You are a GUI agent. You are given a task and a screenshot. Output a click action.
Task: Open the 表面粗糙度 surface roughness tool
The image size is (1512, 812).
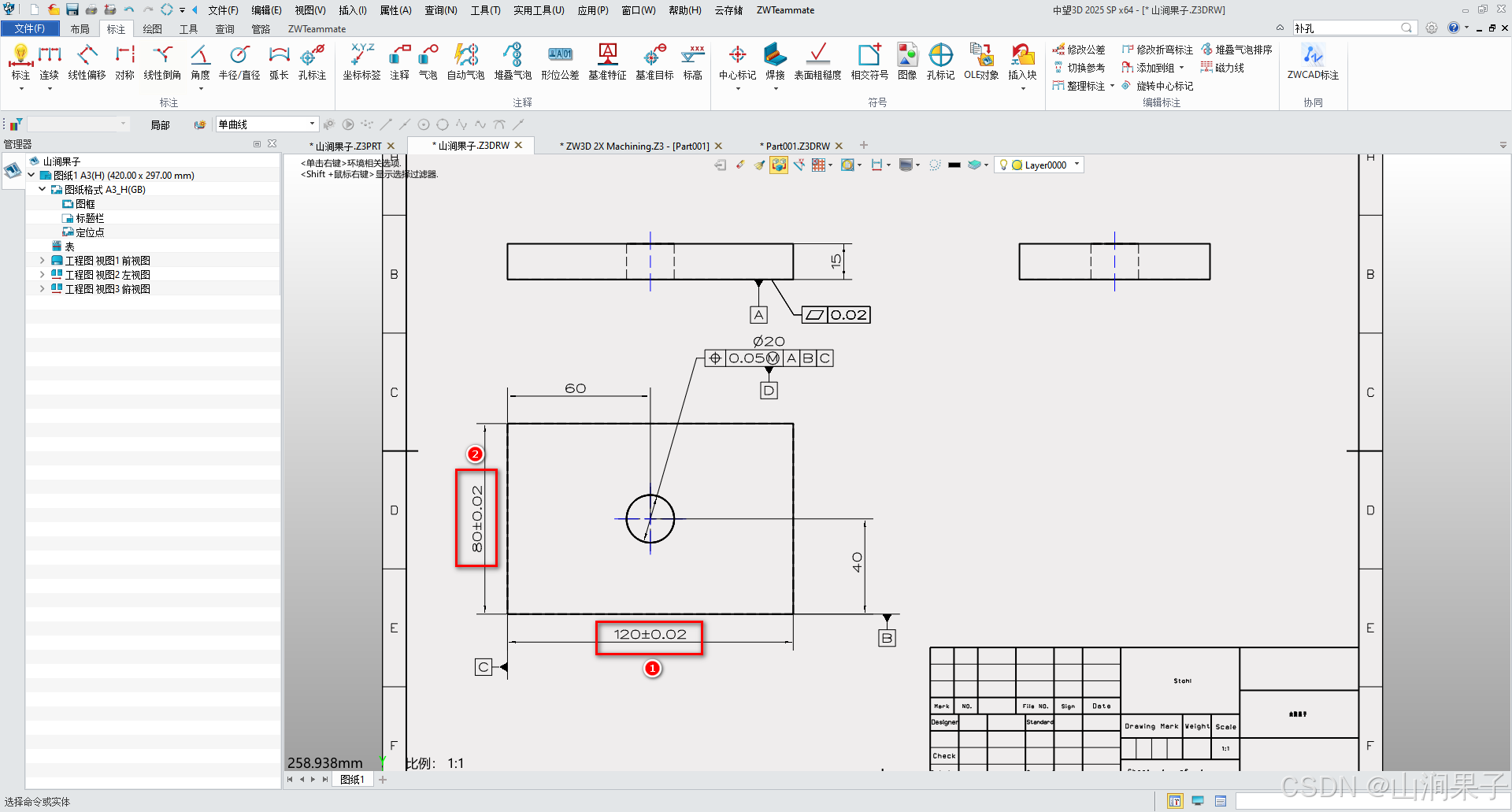817,62
